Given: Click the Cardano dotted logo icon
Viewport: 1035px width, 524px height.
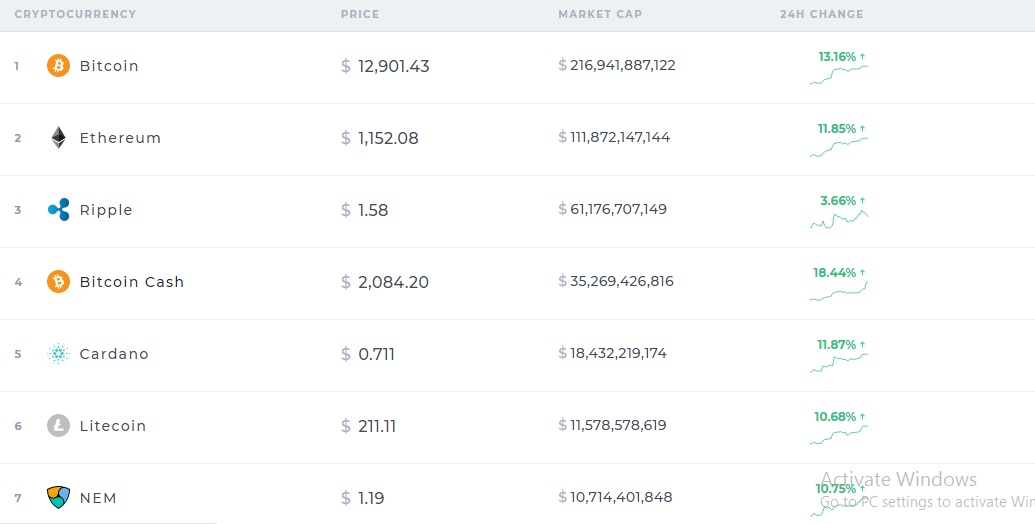Looking at the screenshot, I should click(59, 354).
